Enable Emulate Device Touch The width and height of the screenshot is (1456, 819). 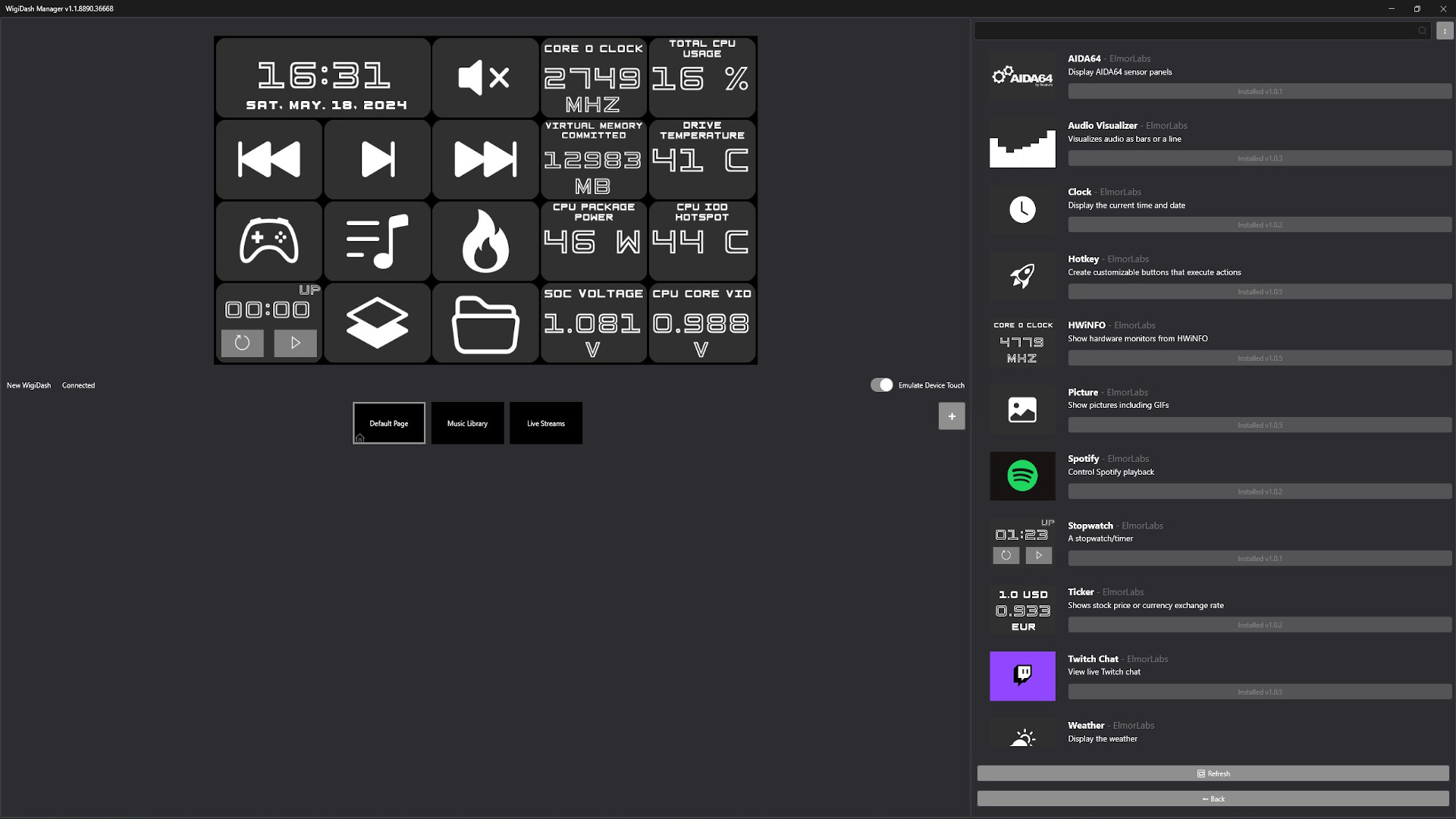882,384
